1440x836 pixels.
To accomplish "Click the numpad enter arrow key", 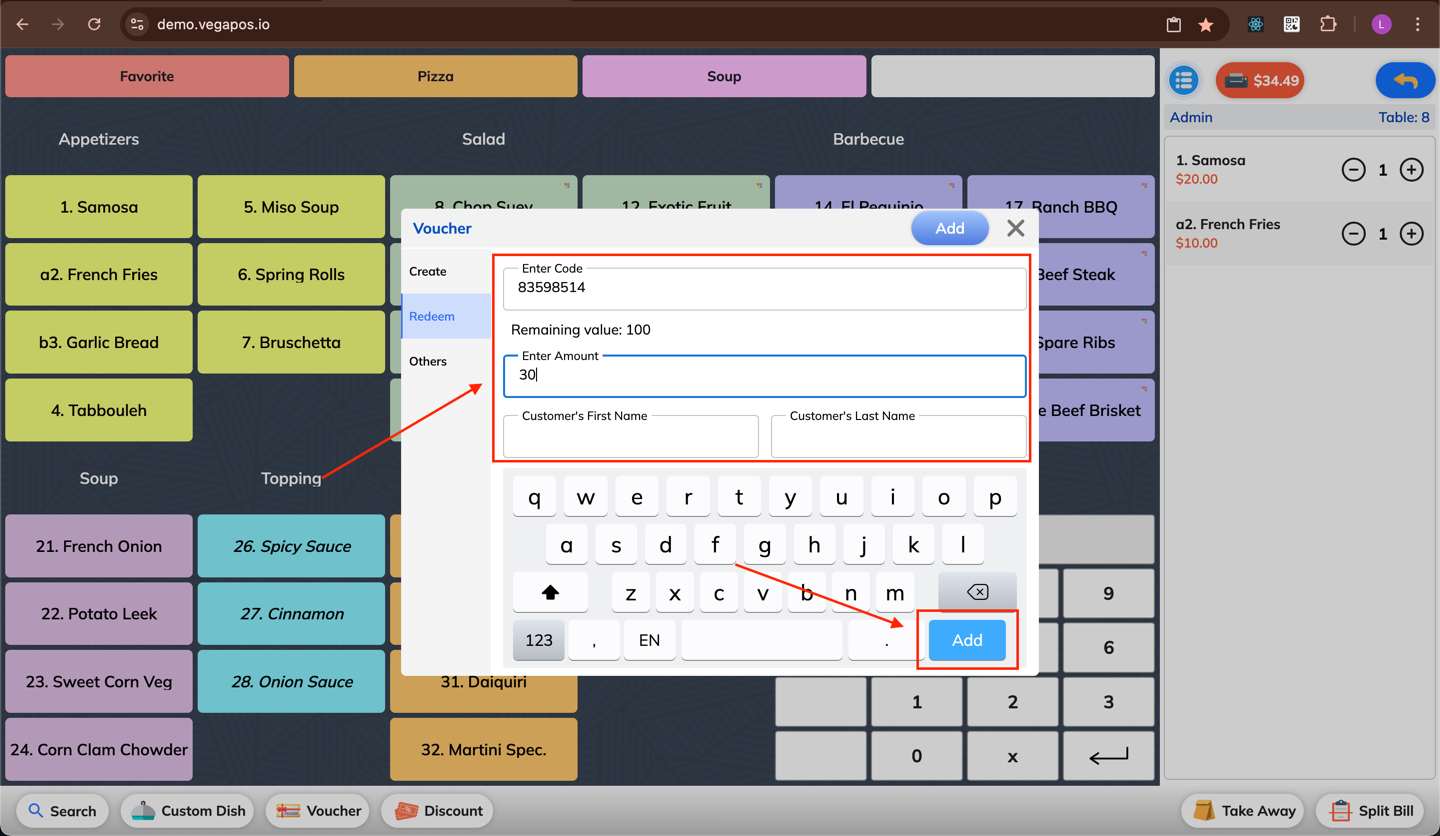I will click(x=1108, y=756).
